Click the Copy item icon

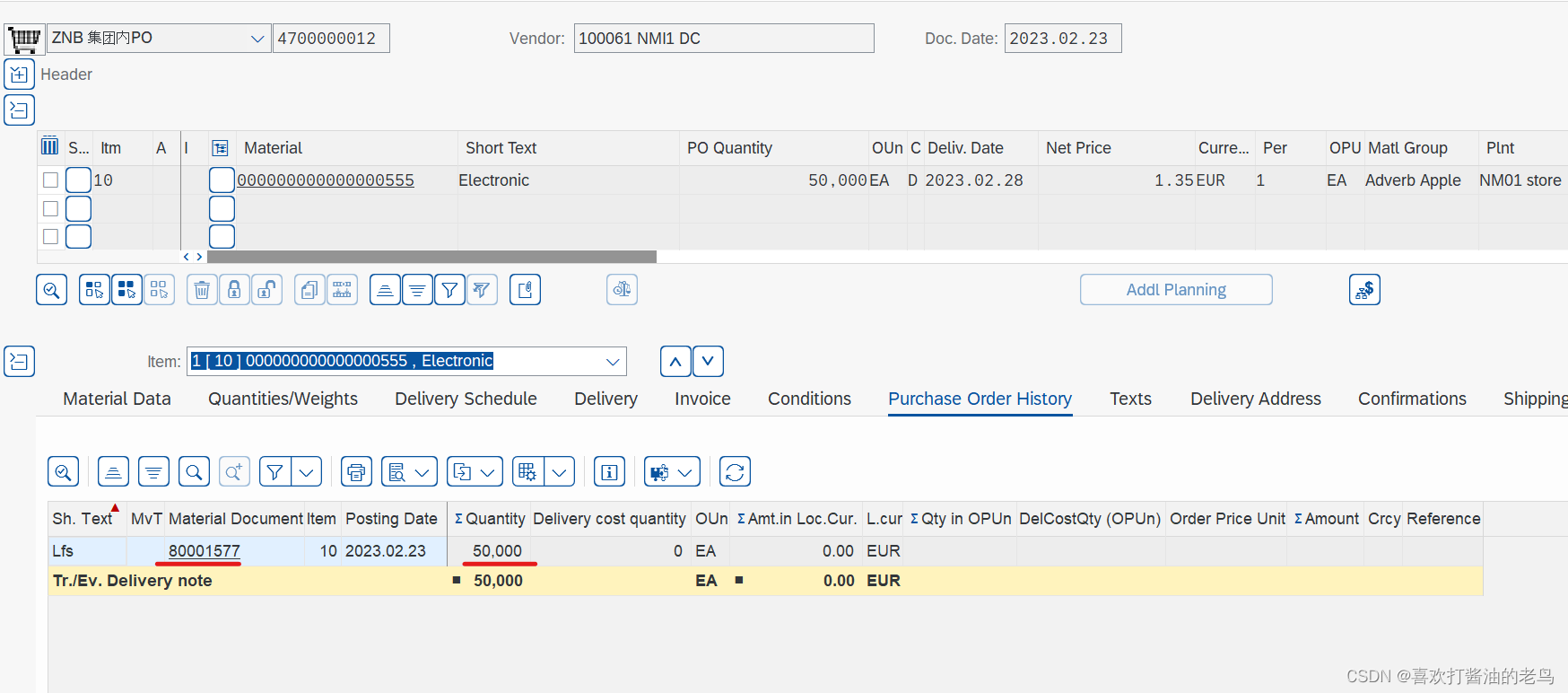click(x=309, y=290)
